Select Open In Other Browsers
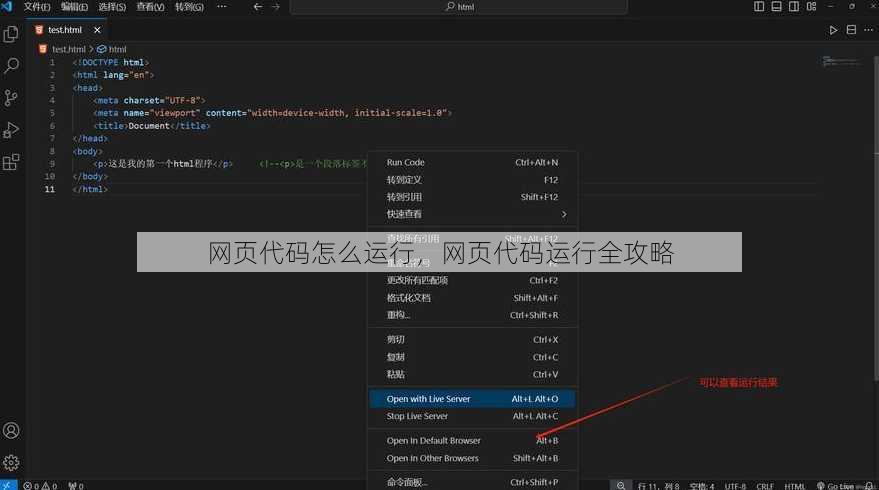Viewport: 879px width, 490px height. tap(472, 458)
